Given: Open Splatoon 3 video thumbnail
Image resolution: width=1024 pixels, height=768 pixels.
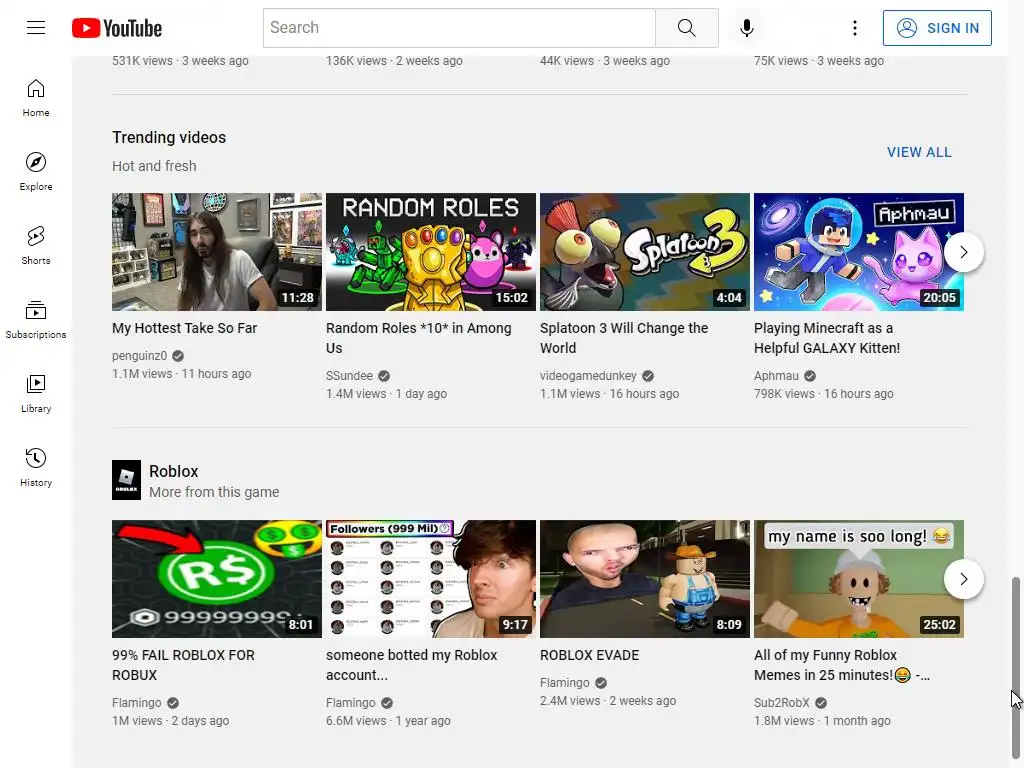Looking at the screenshot, I should (x=645, y=252).
